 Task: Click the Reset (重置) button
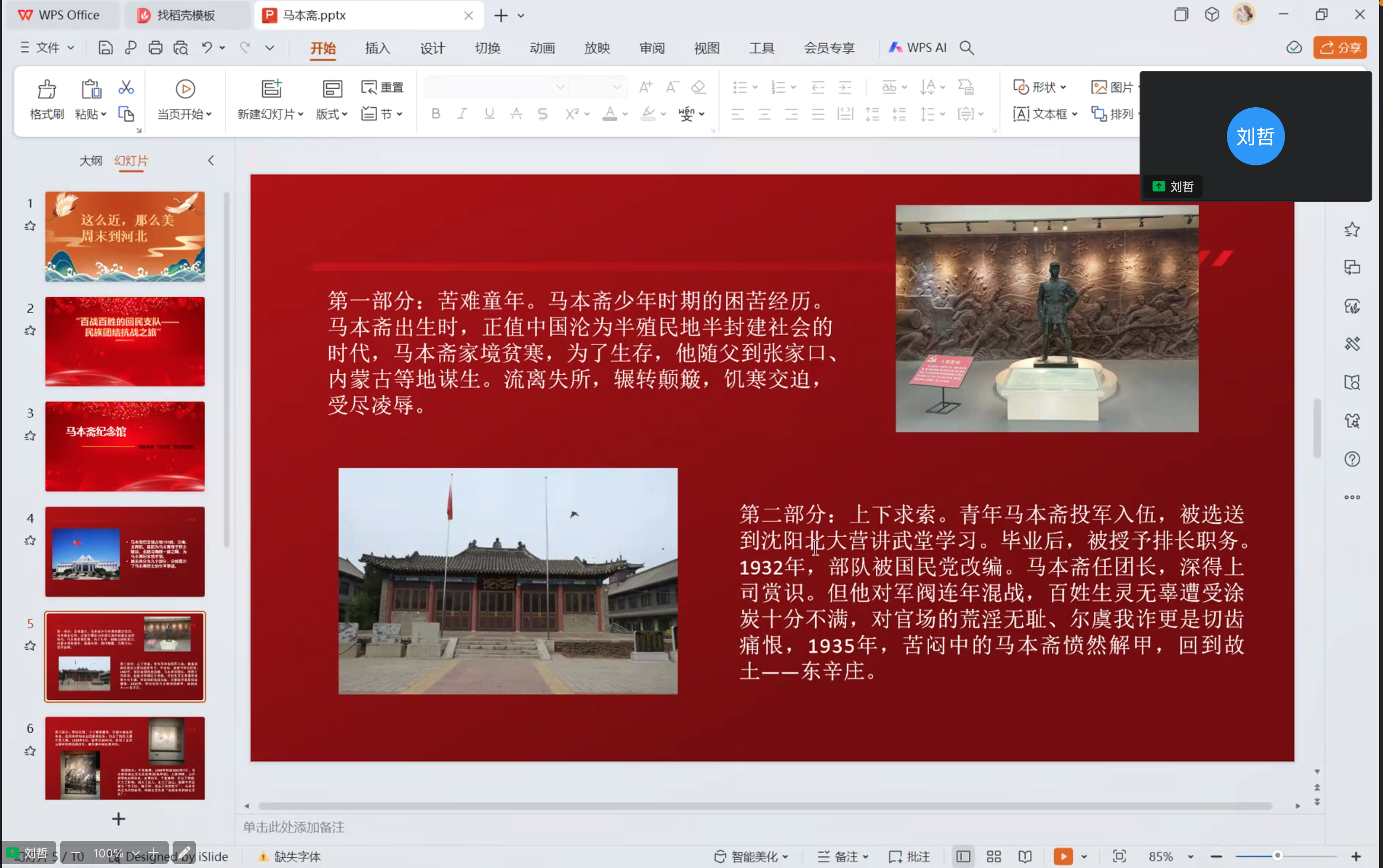382,87
